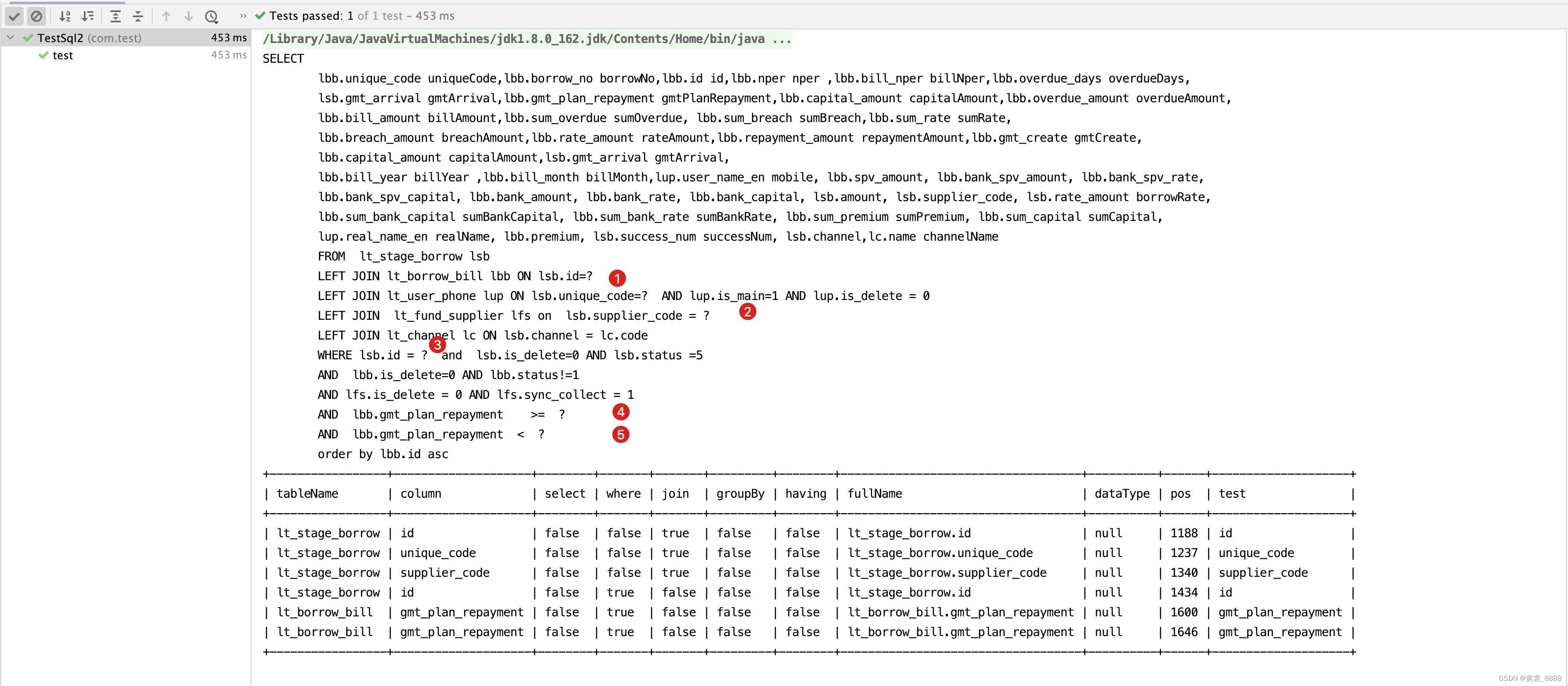The height and width of the screenshot is (686, 1568).
Task: Click the pos value 1434
Action: point(1184,592)
